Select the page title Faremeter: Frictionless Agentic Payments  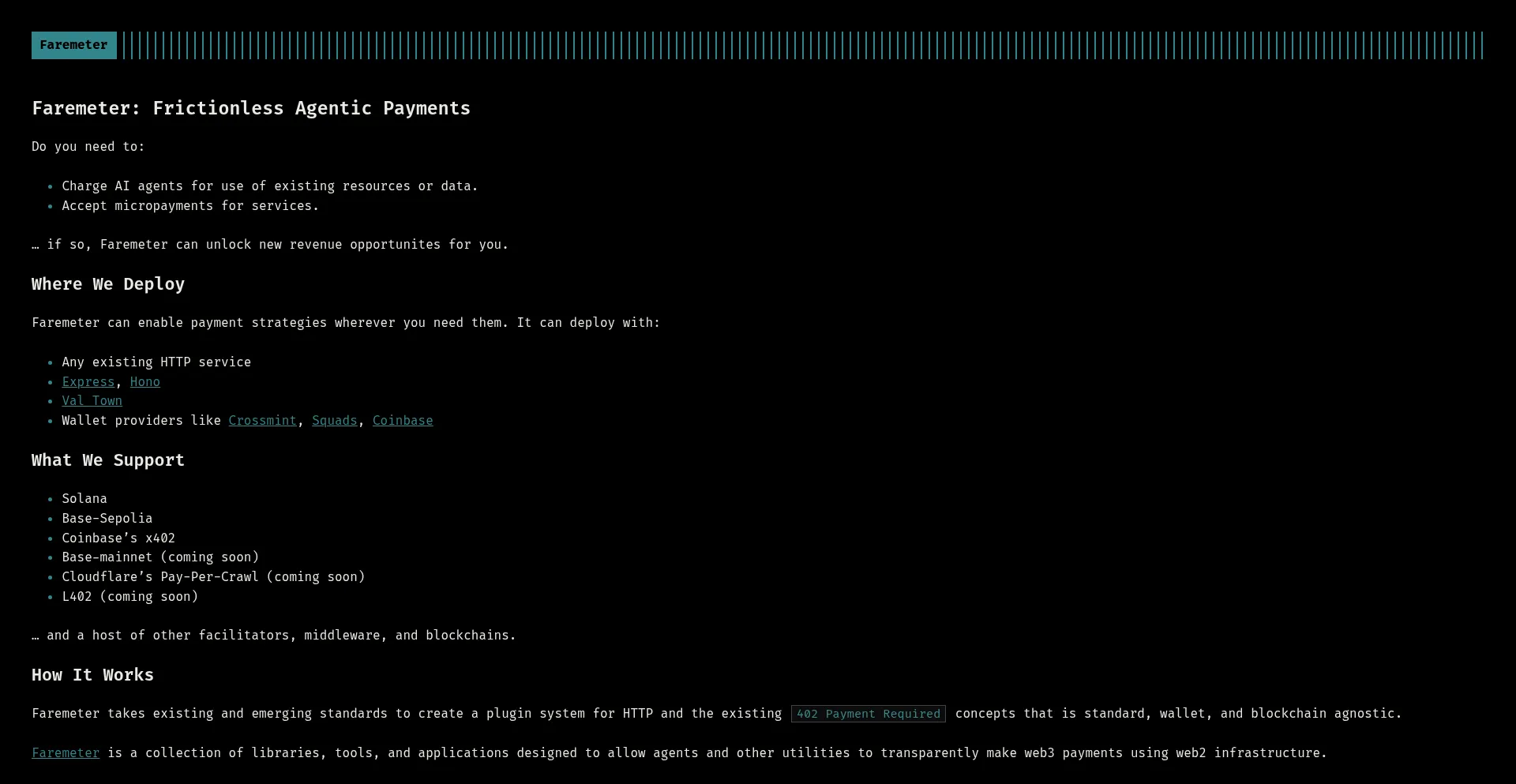point(251,108)
